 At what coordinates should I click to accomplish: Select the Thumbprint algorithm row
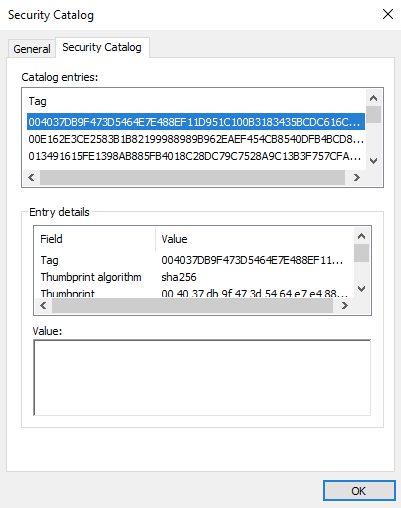click(194, 277)
